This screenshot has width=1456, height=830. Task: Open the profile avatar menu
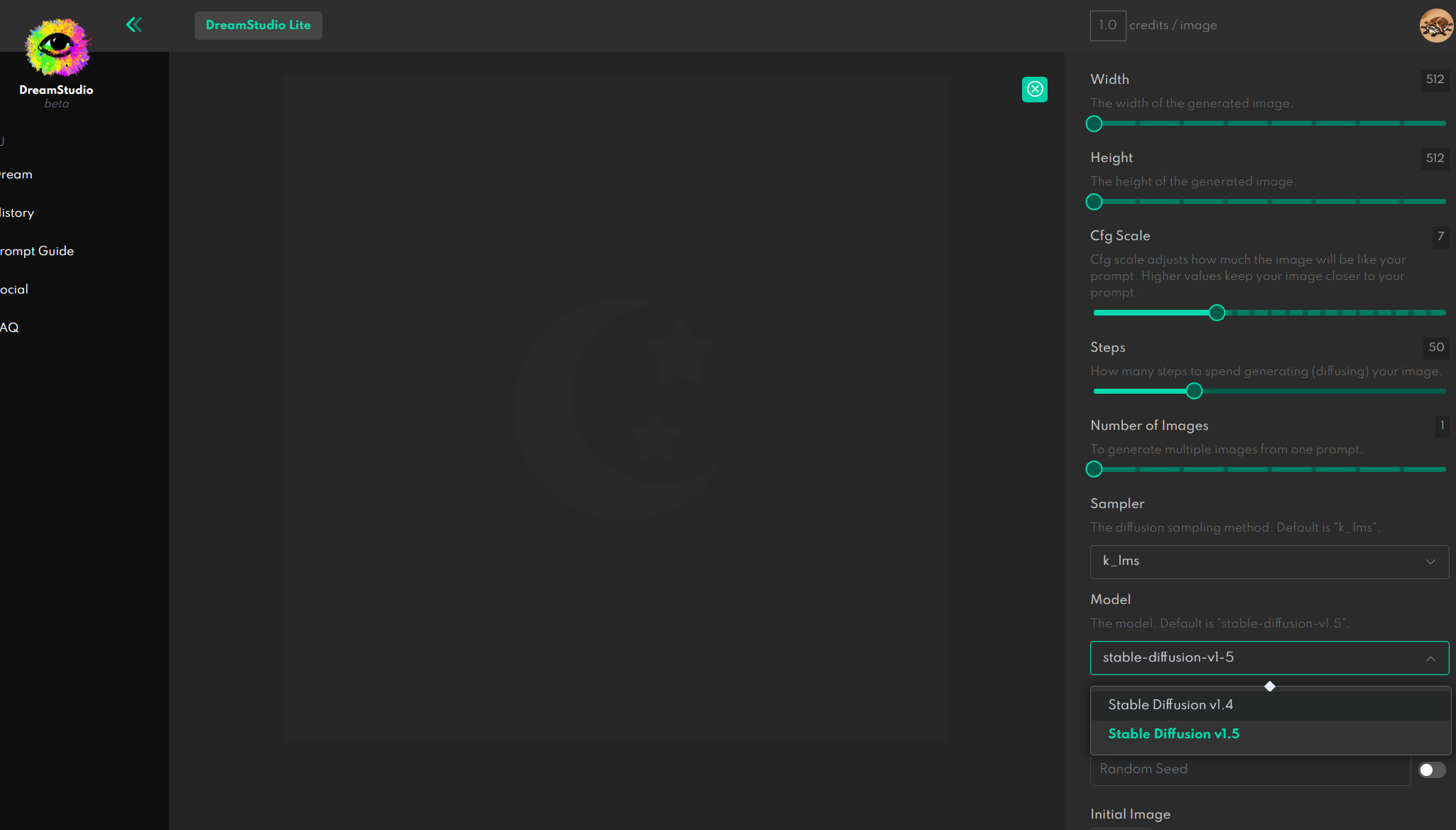[1436, 25]
